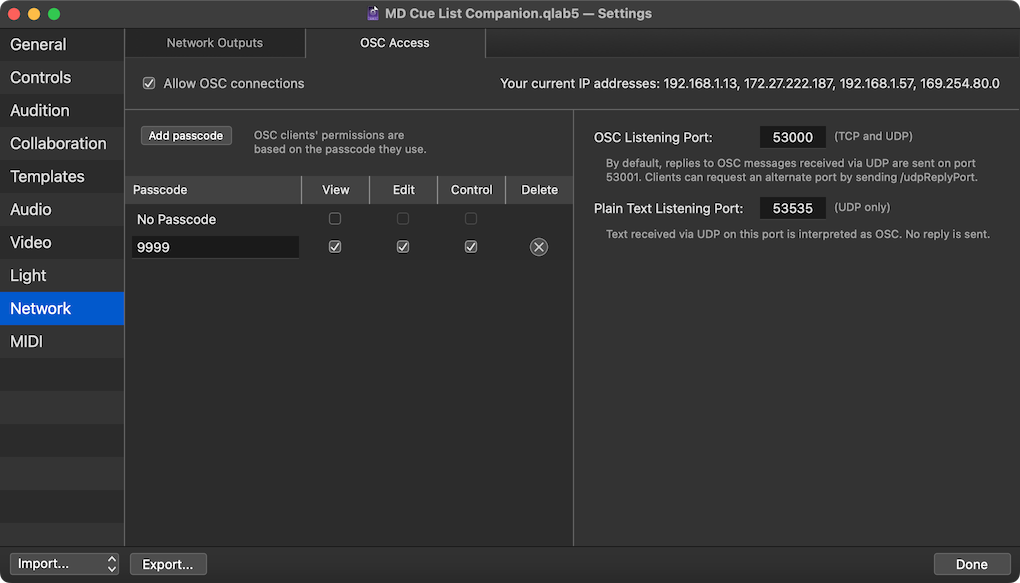Delete the 9999 passcode row
Image resolution: width=1020 pixels, height=583 pixels.
click(538, 246)
